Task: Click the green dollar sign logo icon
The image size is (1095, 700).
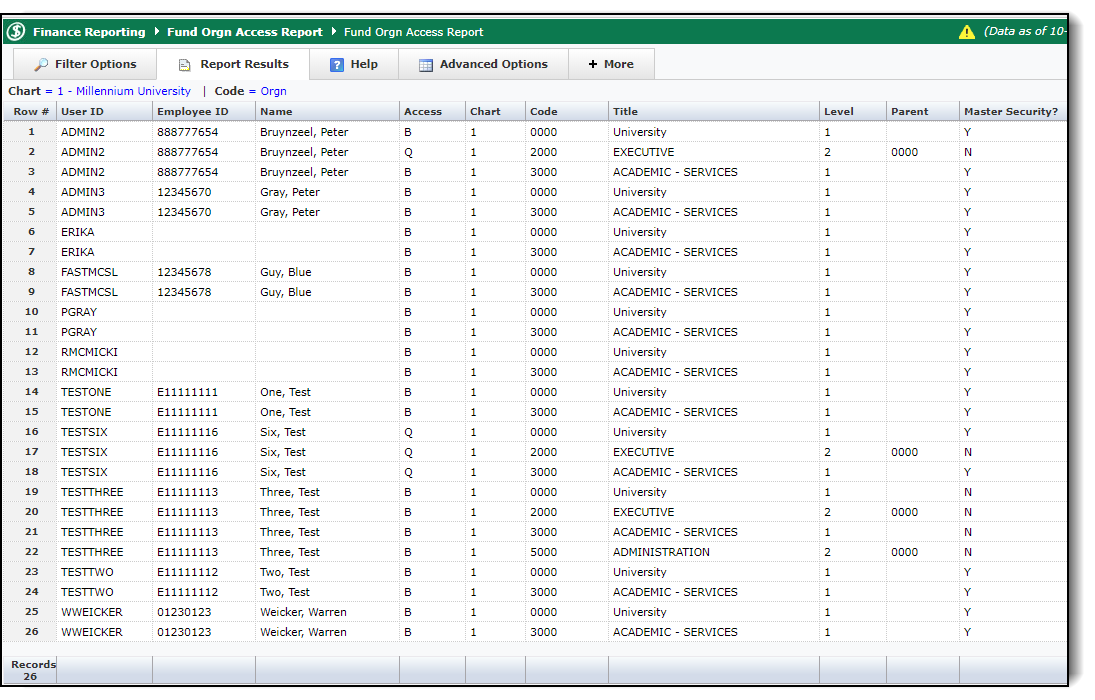Action: [16, 32]
